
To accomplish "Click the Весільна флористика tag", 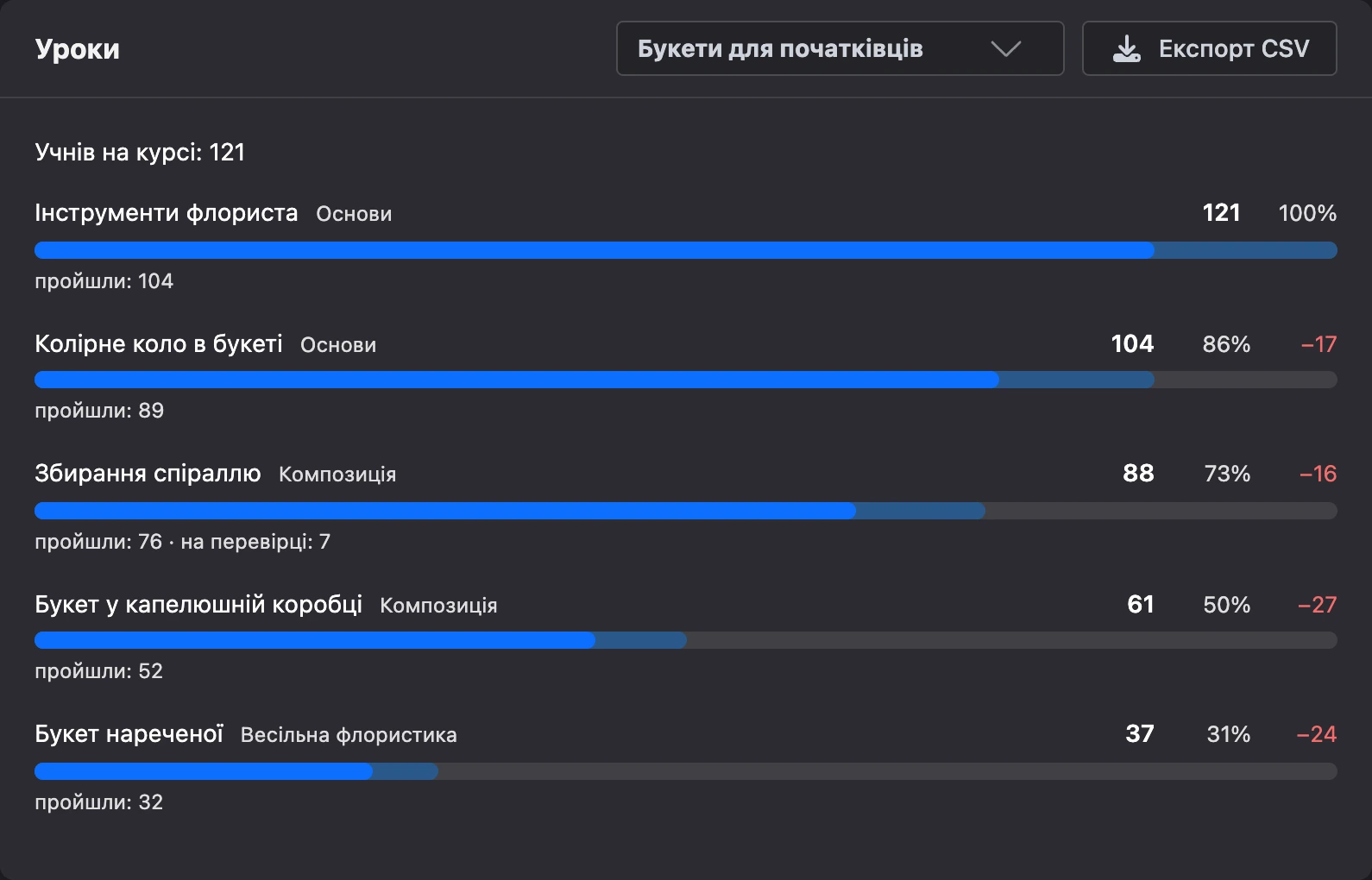I will coord(349,735).
